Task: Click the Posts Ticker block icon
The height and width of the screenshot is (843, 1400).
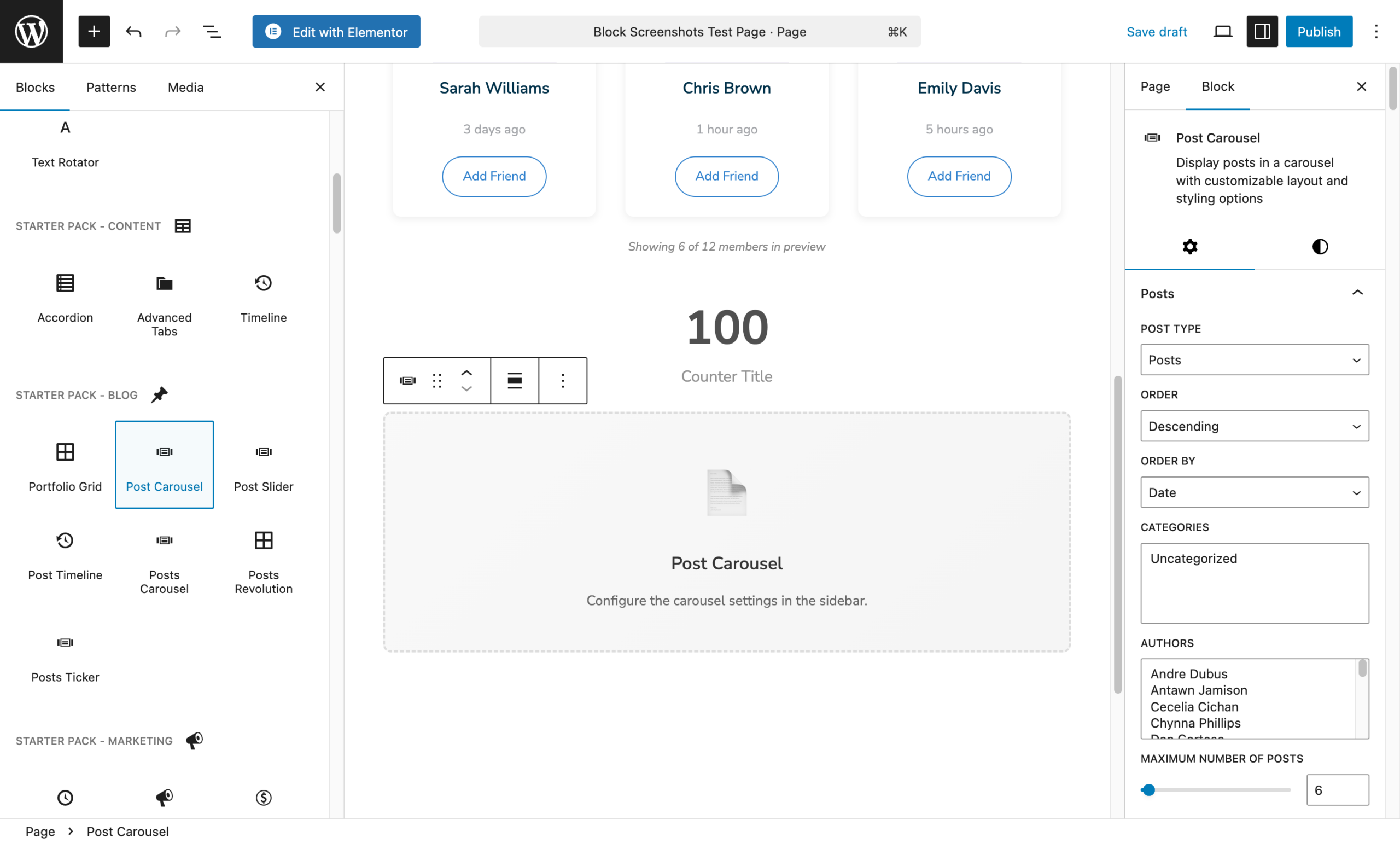Action: click(65, 642)
